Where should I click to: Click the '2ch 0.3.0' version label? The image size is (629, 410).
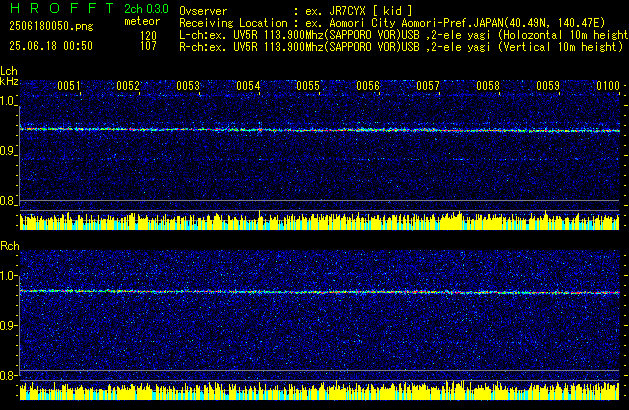tap(146, 9)
